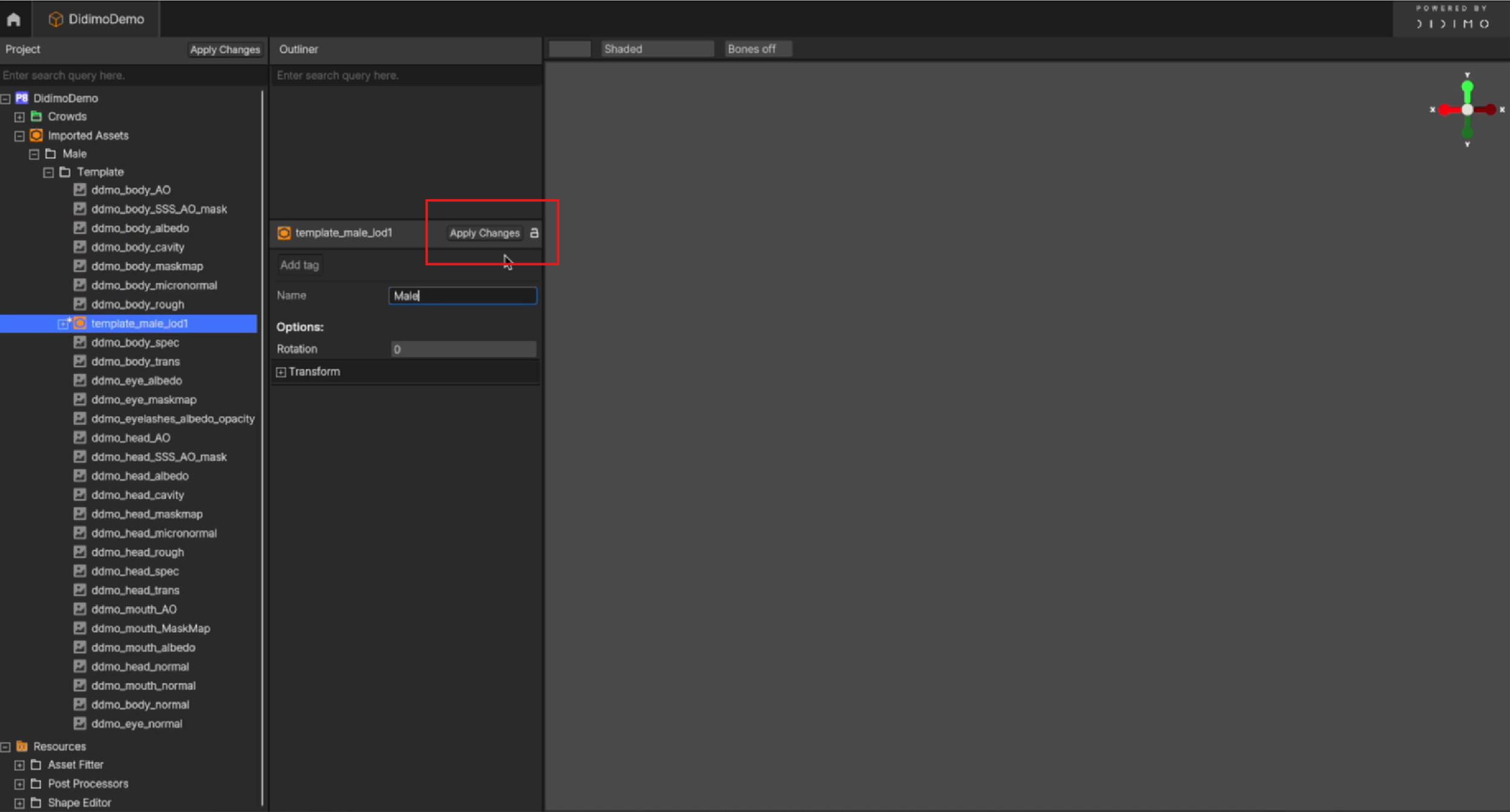Expand the Post Processors folder
1510x812 pixels.
(19, 784)
